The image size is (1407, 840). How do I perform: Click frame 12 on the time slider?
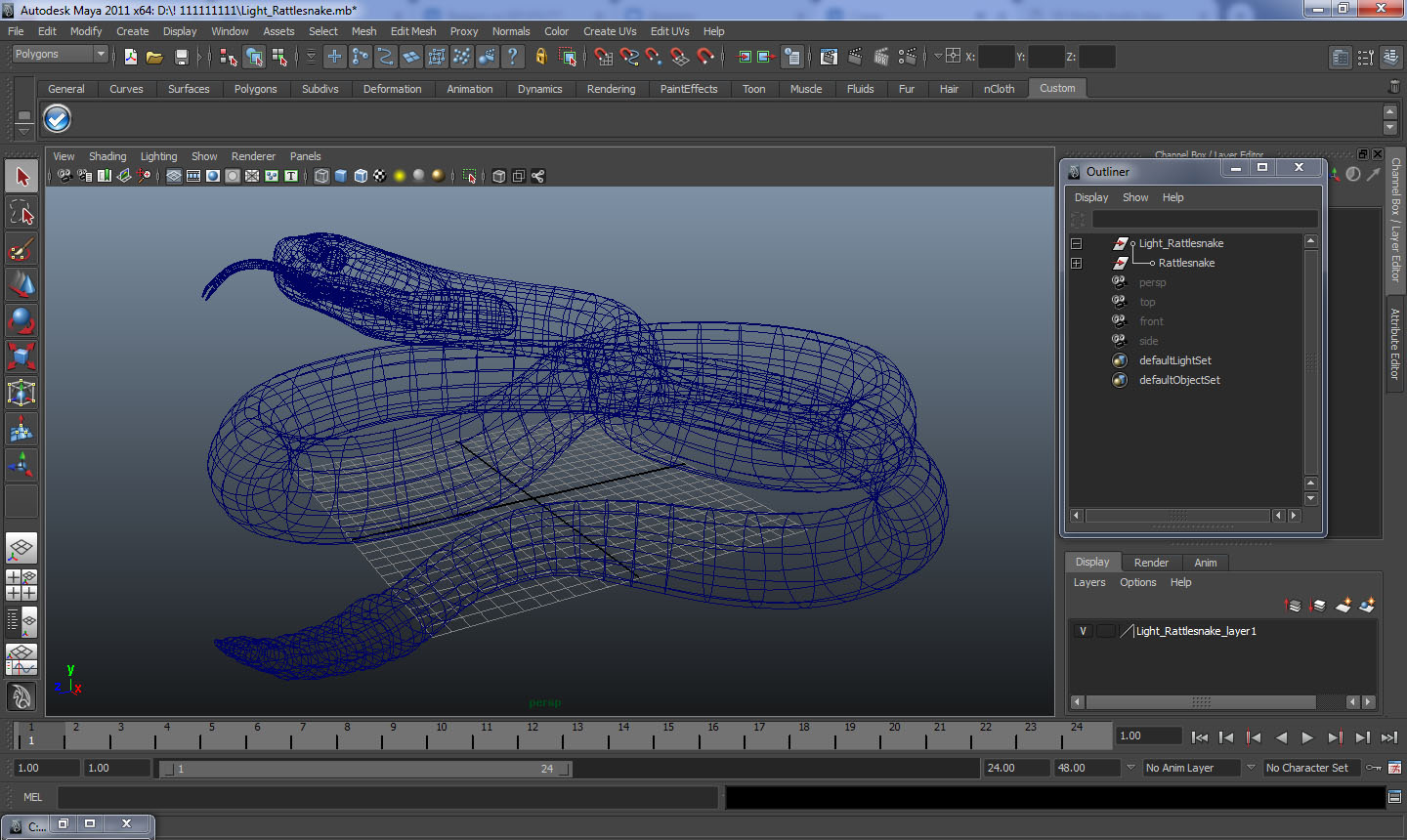[x=533, y=735]
